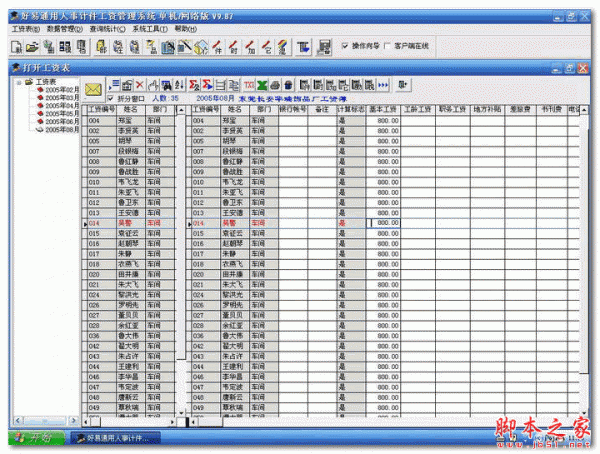Select the 2005年02月 tree item
The width and height of the screenshot is (600, 454).
point(62,90)
